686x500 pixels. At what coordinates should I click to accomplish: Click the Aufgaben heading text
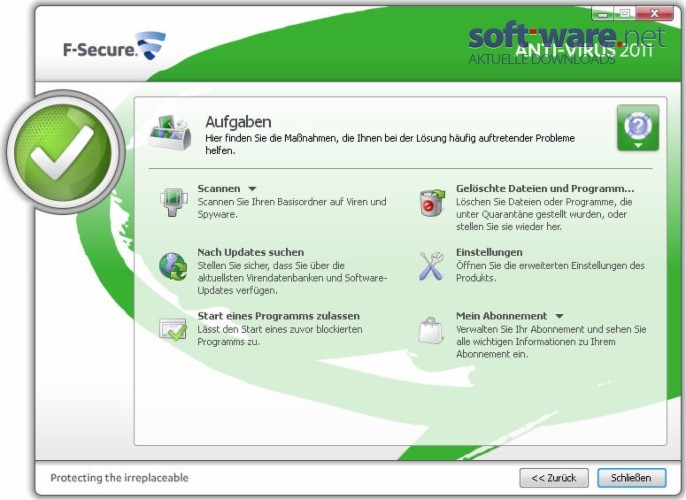(x=238, y=122)
